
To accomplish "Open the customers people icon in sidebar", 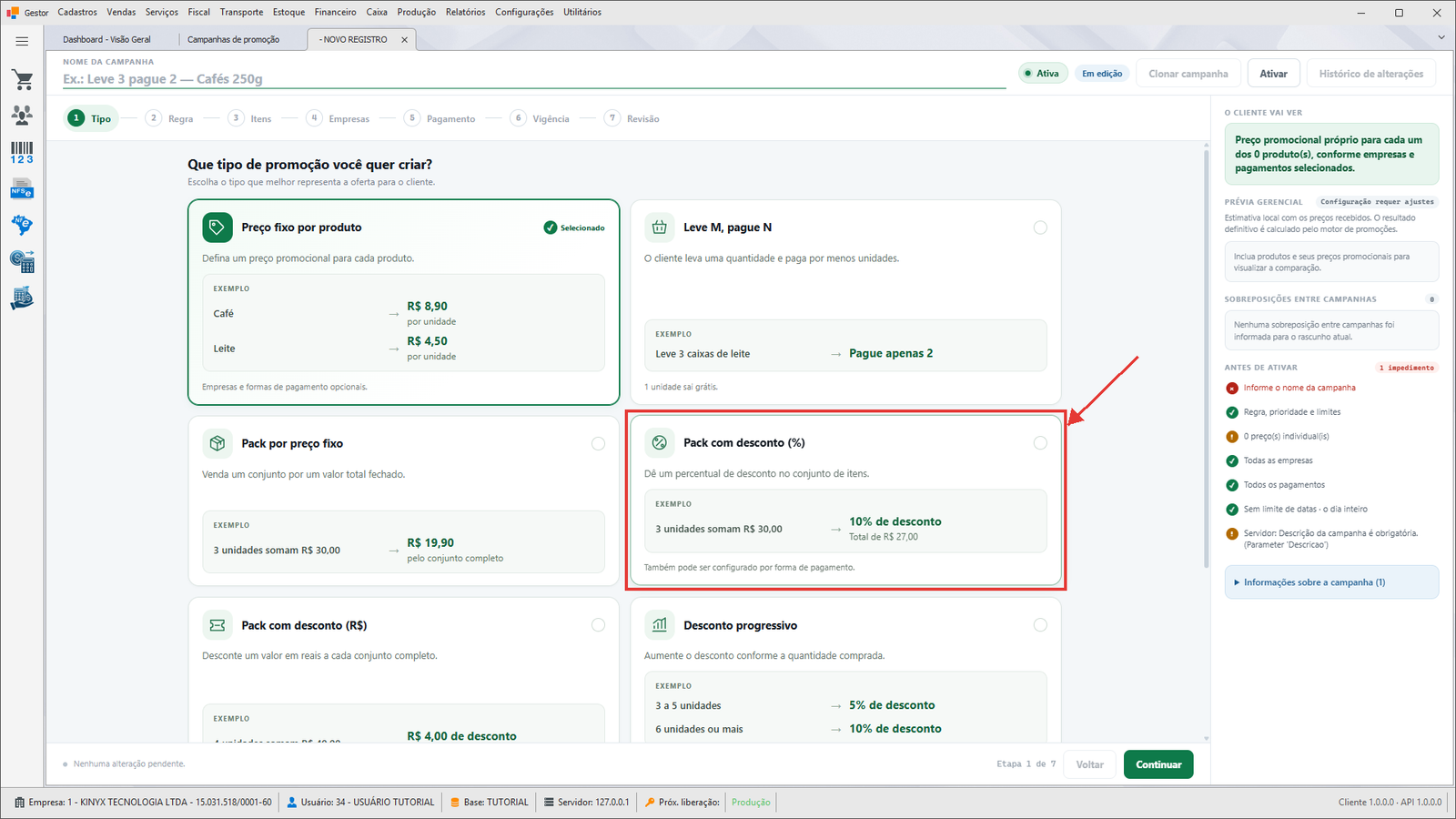I will pos(22,115).
